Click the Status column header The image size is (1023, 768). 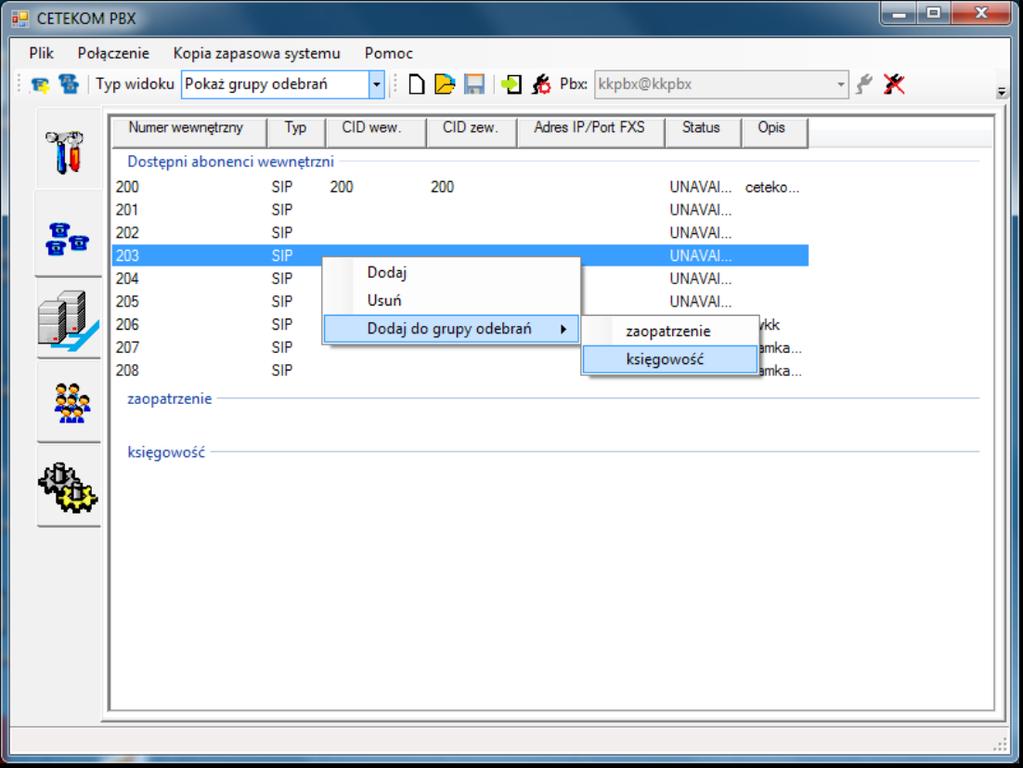pos(703,132)
